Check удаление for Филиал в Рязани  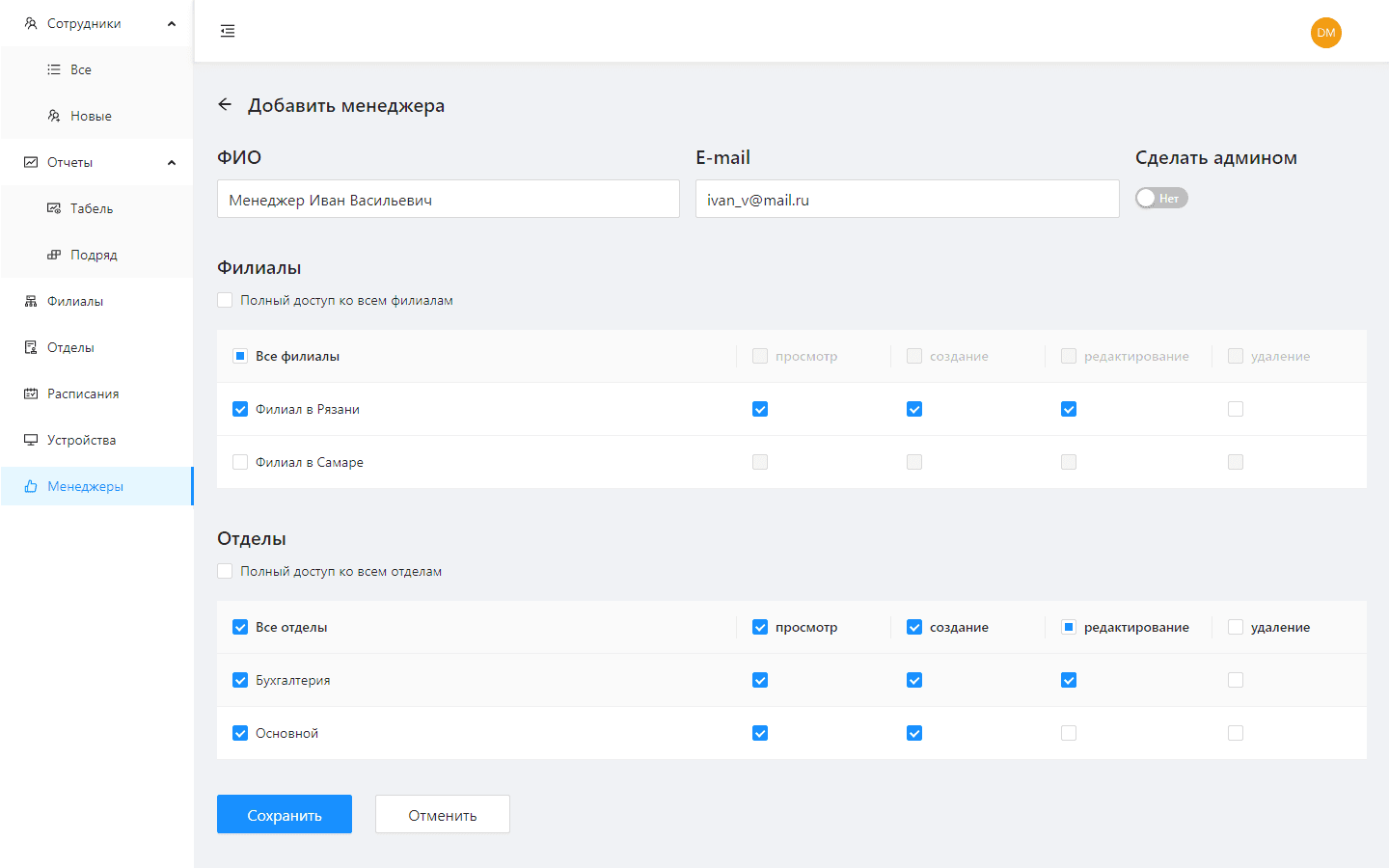coord(1236,409)
